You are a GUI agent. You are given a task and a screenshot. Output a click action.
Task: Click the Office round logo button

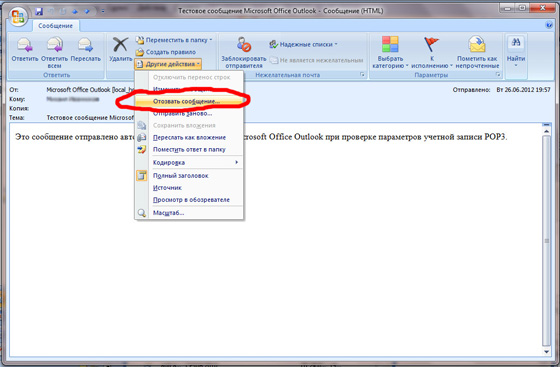coord(18,16)
